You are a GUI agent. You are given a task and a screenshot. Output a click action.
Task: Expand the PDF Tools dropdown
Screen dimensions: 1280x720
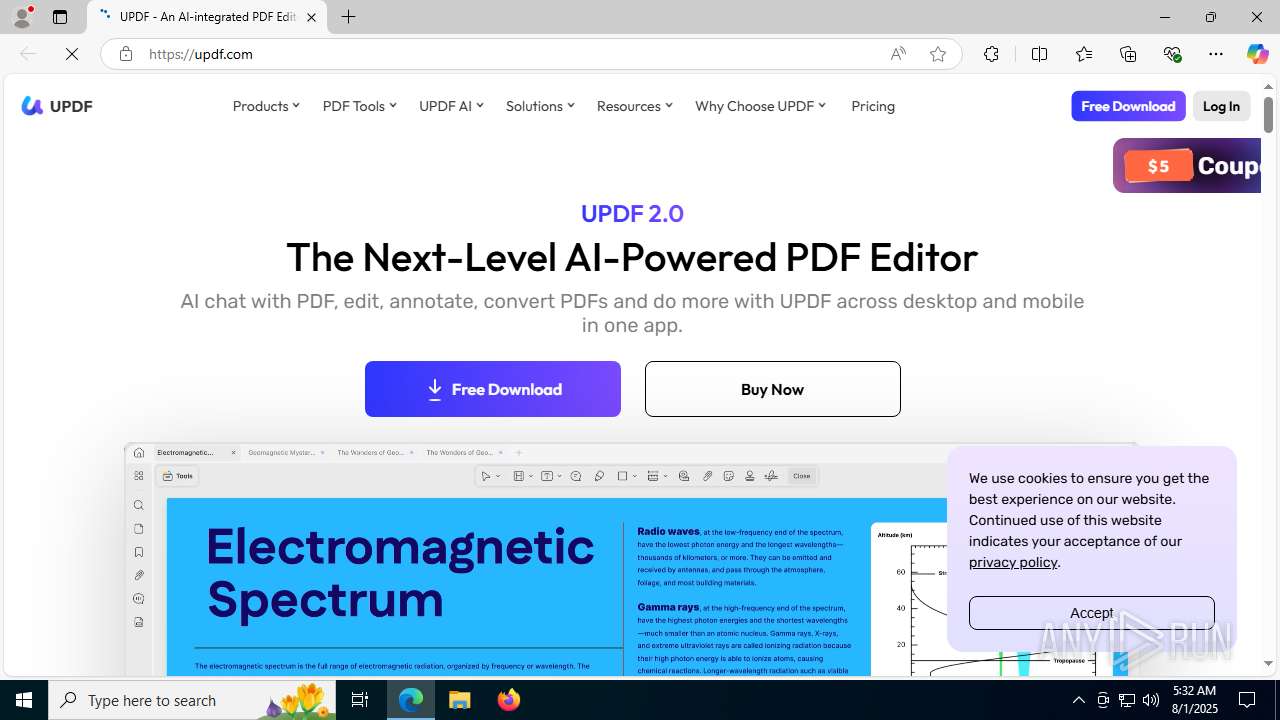point(360,106)
